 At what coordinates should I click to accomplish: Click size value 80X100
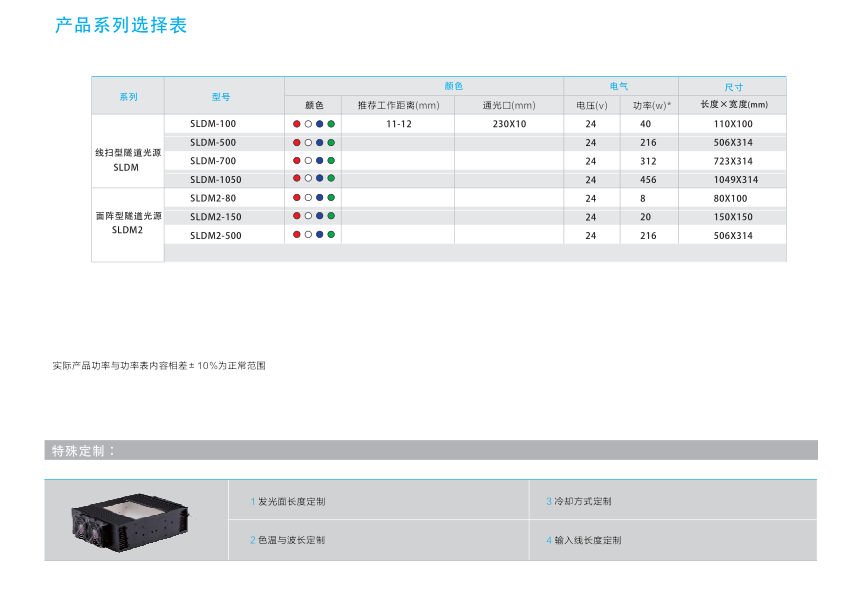point(730,199)
